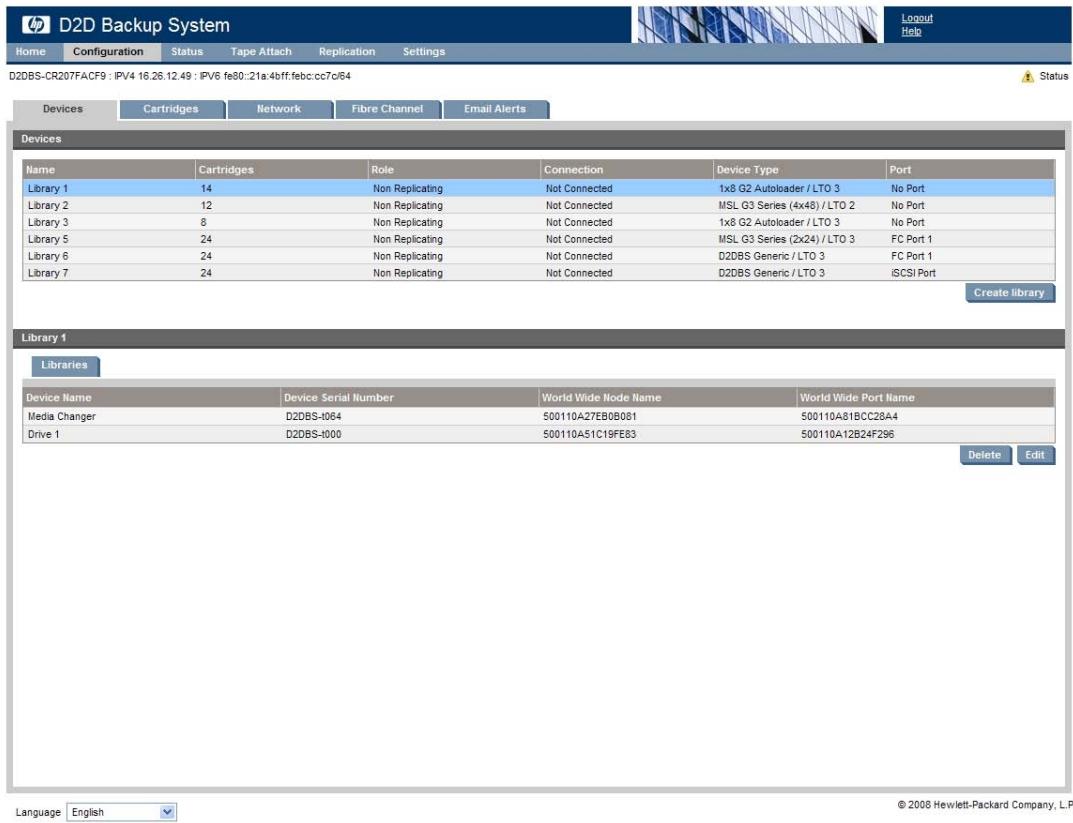This screenshot has width=1073, height=823.
Task: Open the Replication menu
Action: click(x=347, y=51)
